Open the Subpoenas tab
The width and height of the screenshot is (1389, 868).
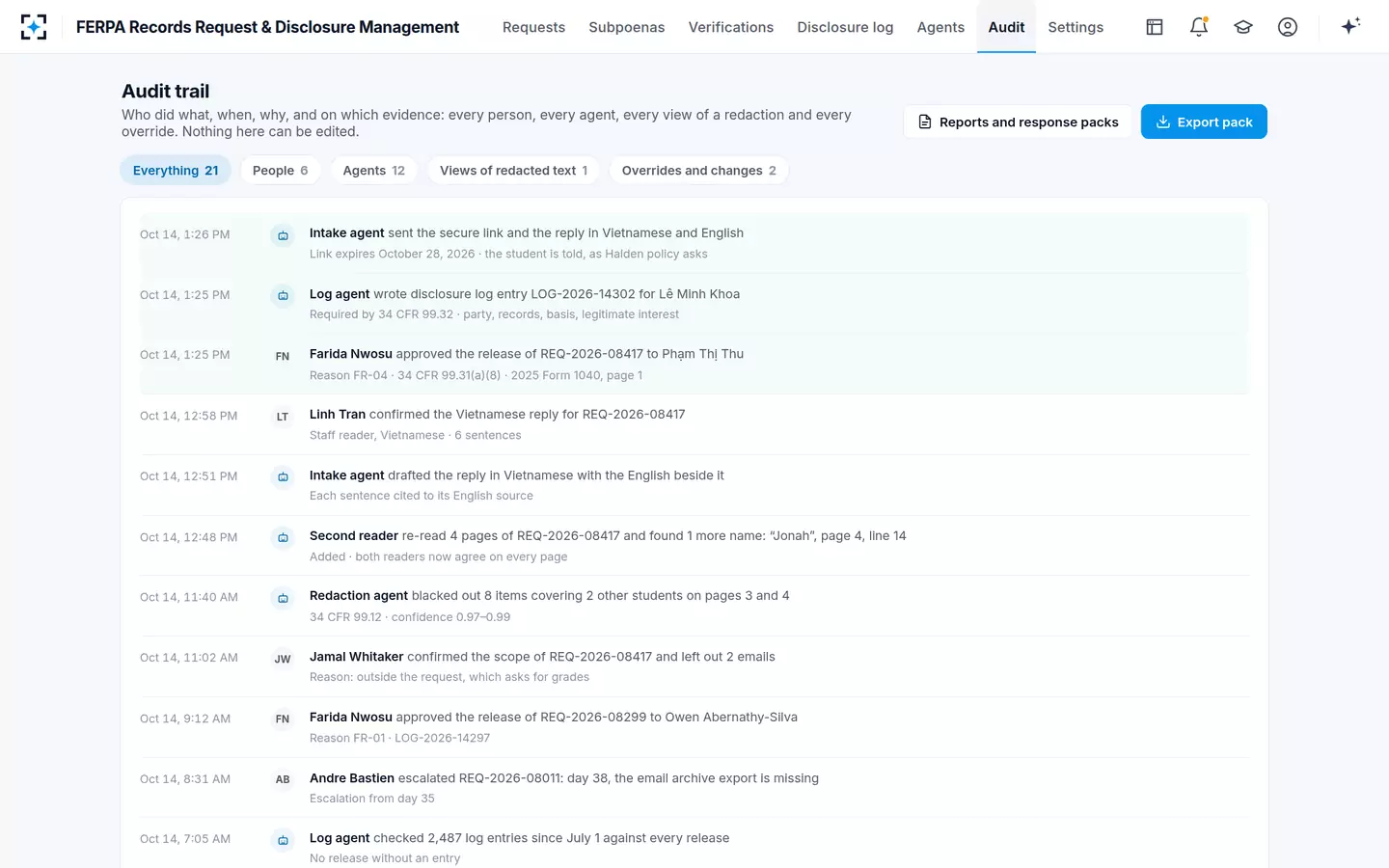(x=627, y=27)
